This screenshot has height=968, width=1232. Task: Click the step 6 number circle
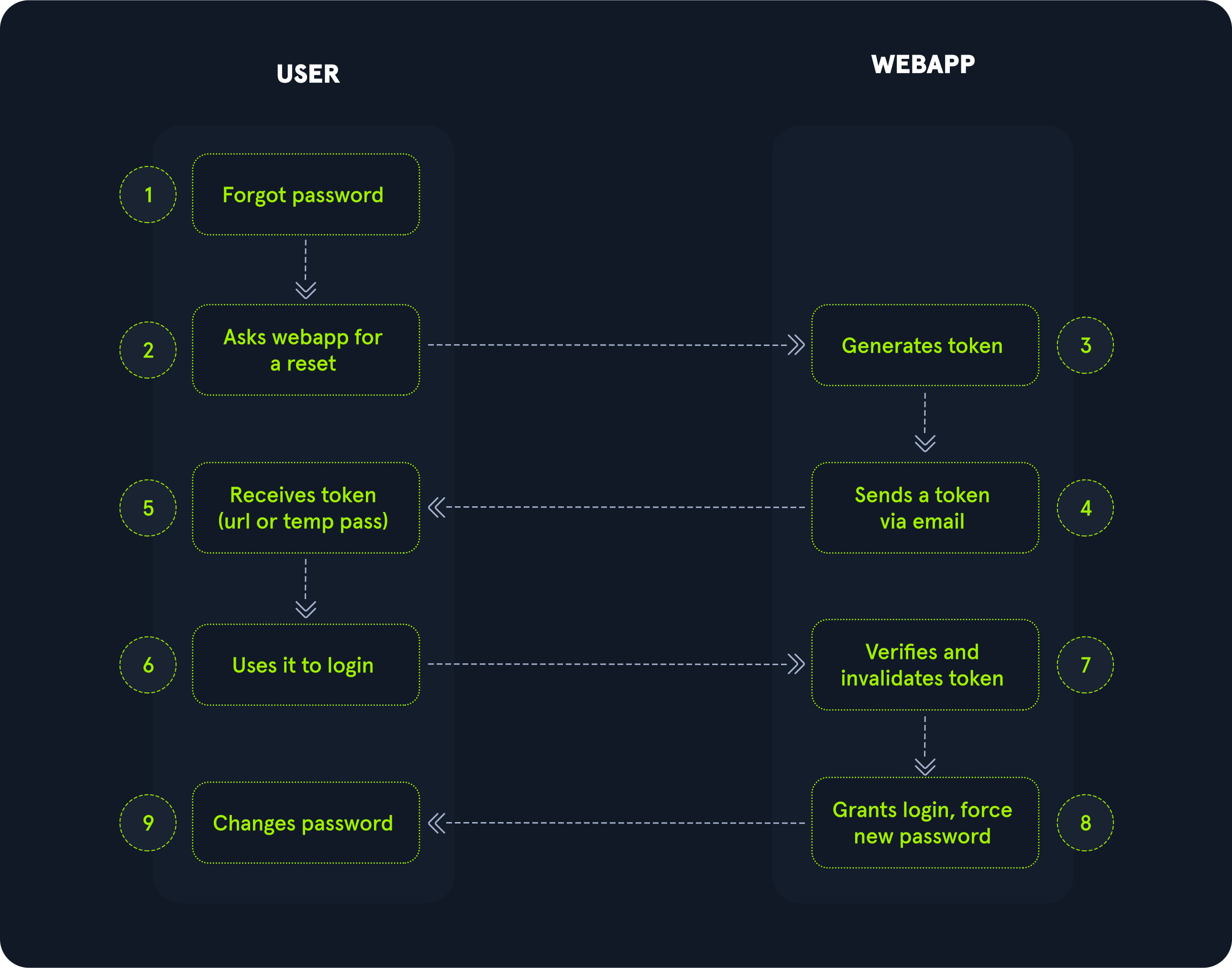(148, 665)
